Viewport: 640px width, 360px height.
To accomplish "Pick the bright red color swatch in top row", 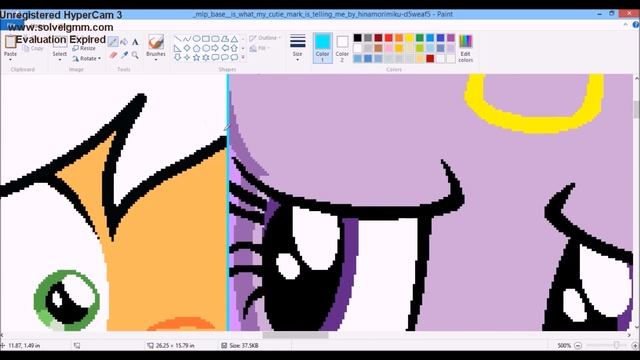I will 389,38.
